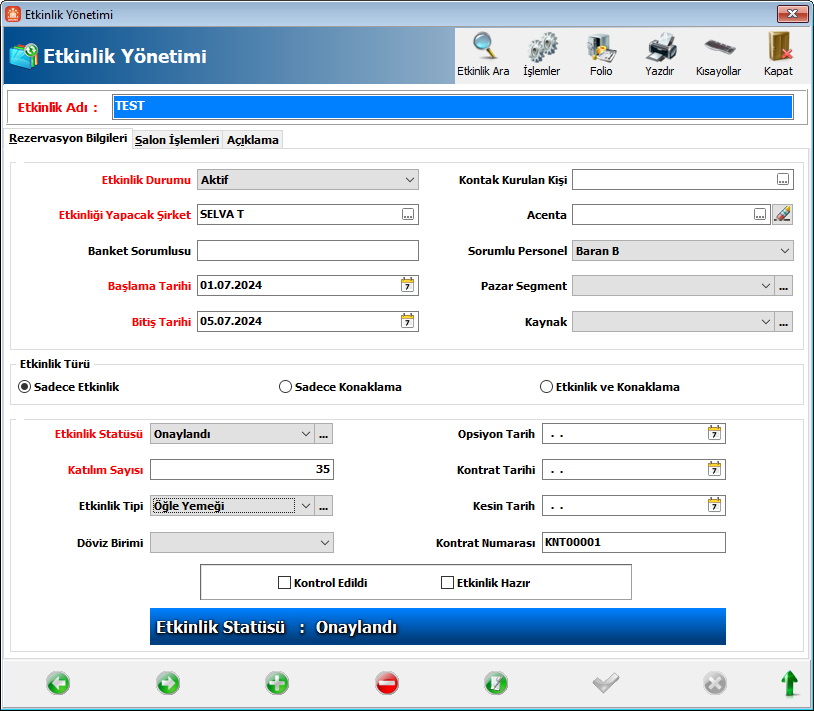Select the Sadece Konaklama radio button
The image size is (814, 711).
coord(285,387)
